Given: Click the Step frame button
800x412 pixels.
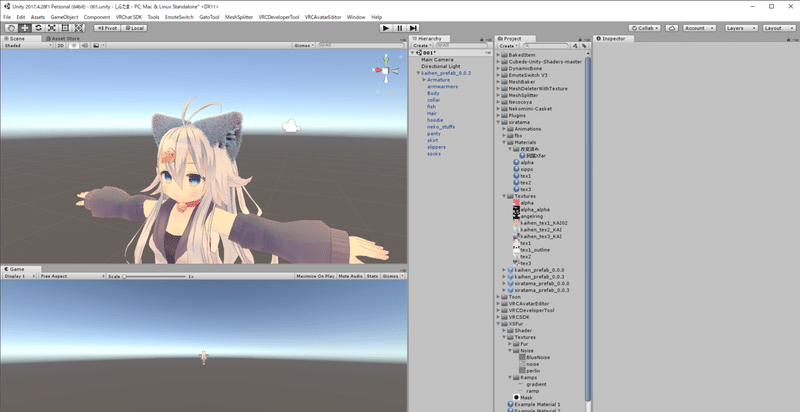Looking at the screenshot, I should tap(413, 28).
